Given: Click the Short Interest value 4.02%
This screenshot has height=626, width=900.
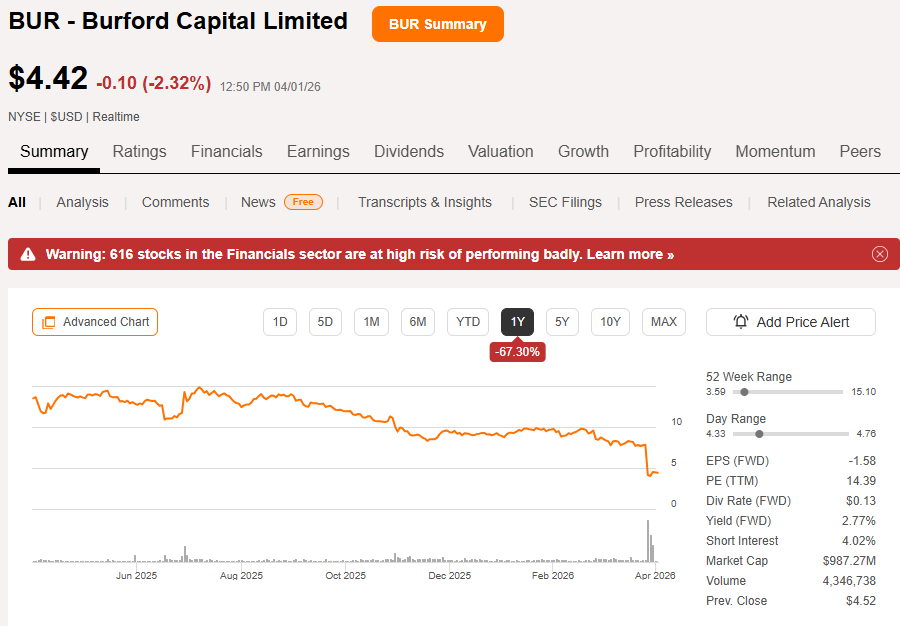Looking at the screenshot, I should pyautogui.click(x=859, y=541).
